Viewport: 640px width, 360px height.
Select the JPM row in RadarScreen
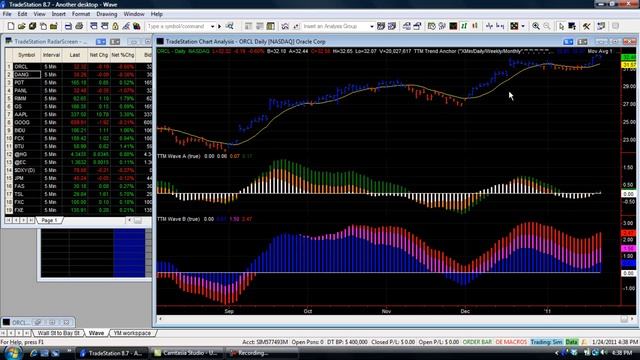[x=78, y=178]
